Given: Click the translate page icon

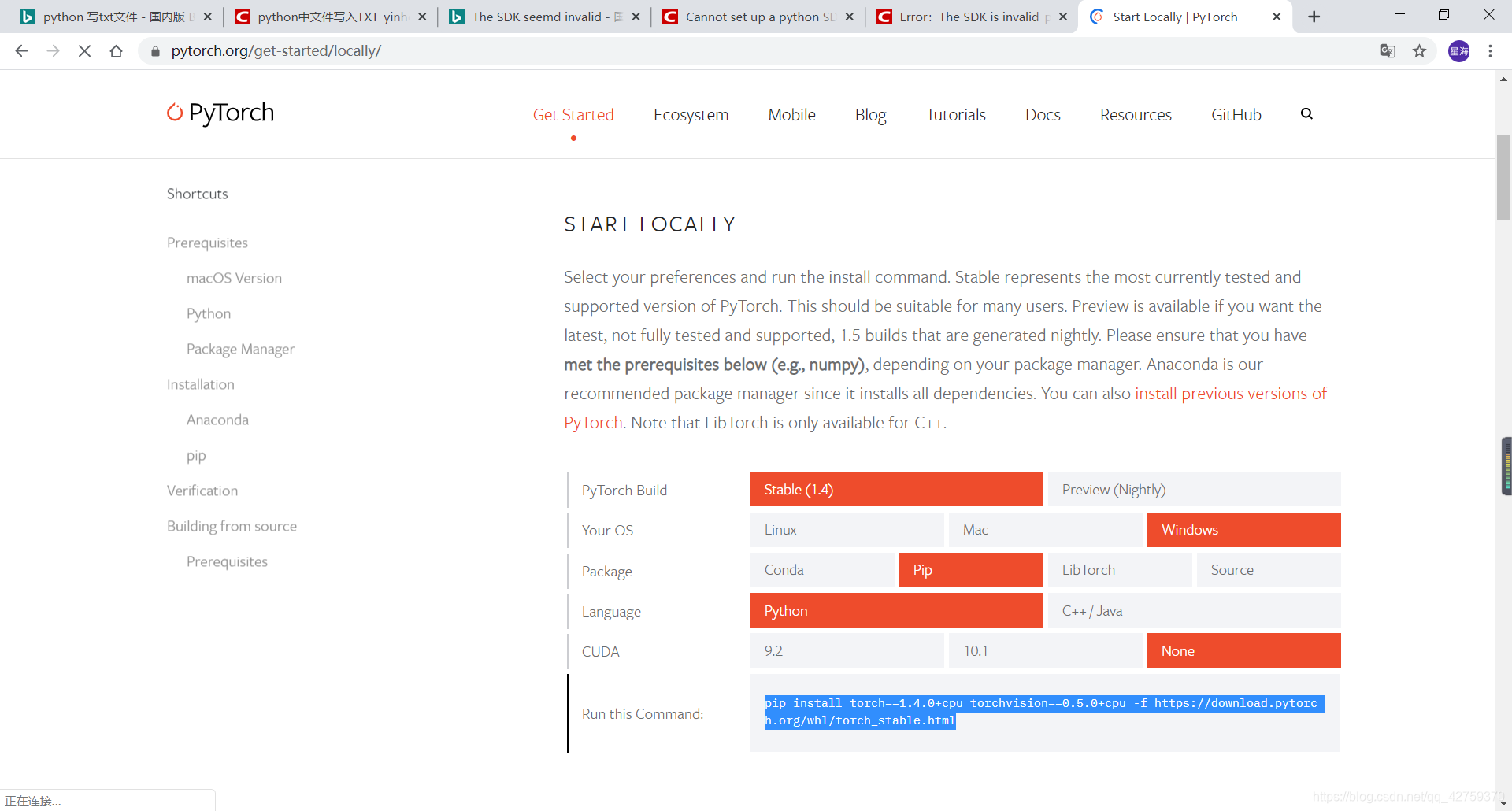Looking at the screenshot, I should coord(1388,51).
